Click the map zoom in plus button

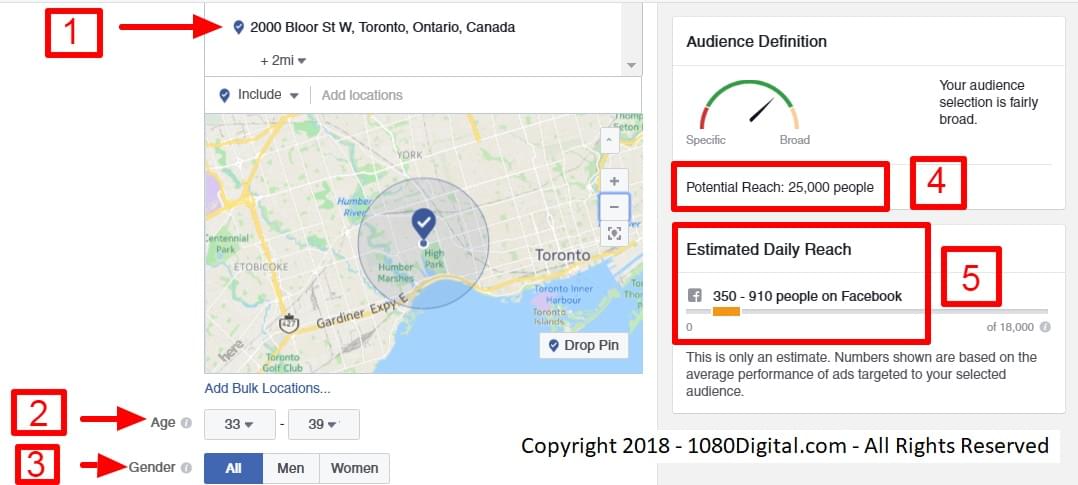pos(613,181)
